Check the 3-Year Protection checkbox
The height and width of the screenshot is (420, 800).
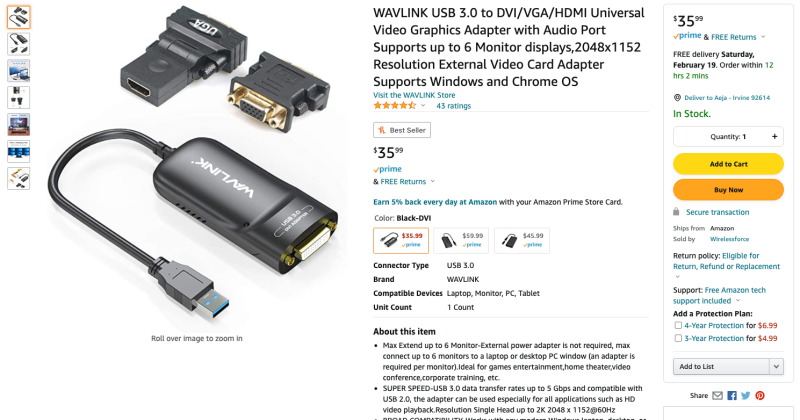click(x=678, y=338)
